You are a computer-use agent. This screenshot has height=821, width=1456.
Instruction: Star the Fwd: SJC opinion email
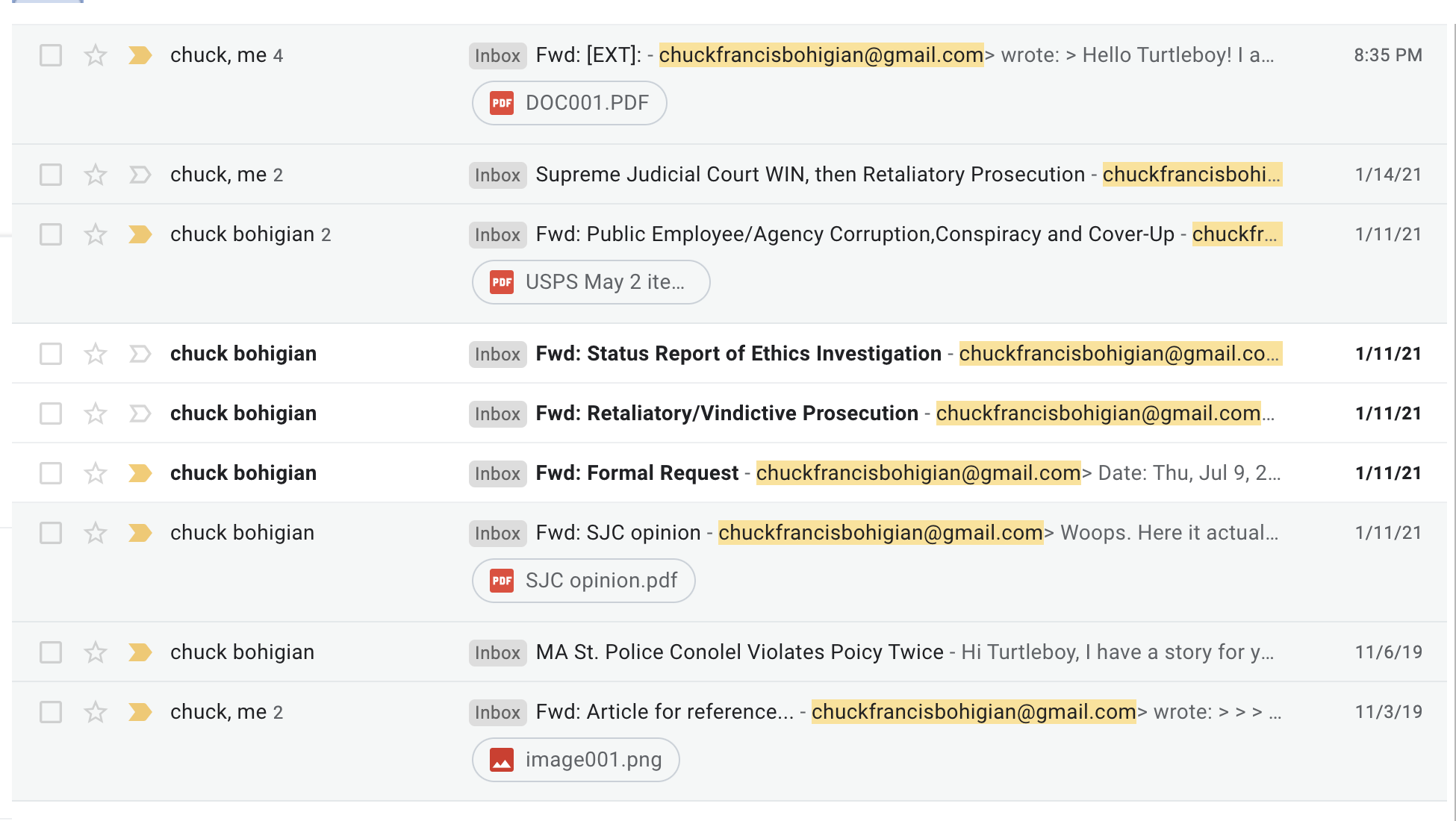[95, 533]
